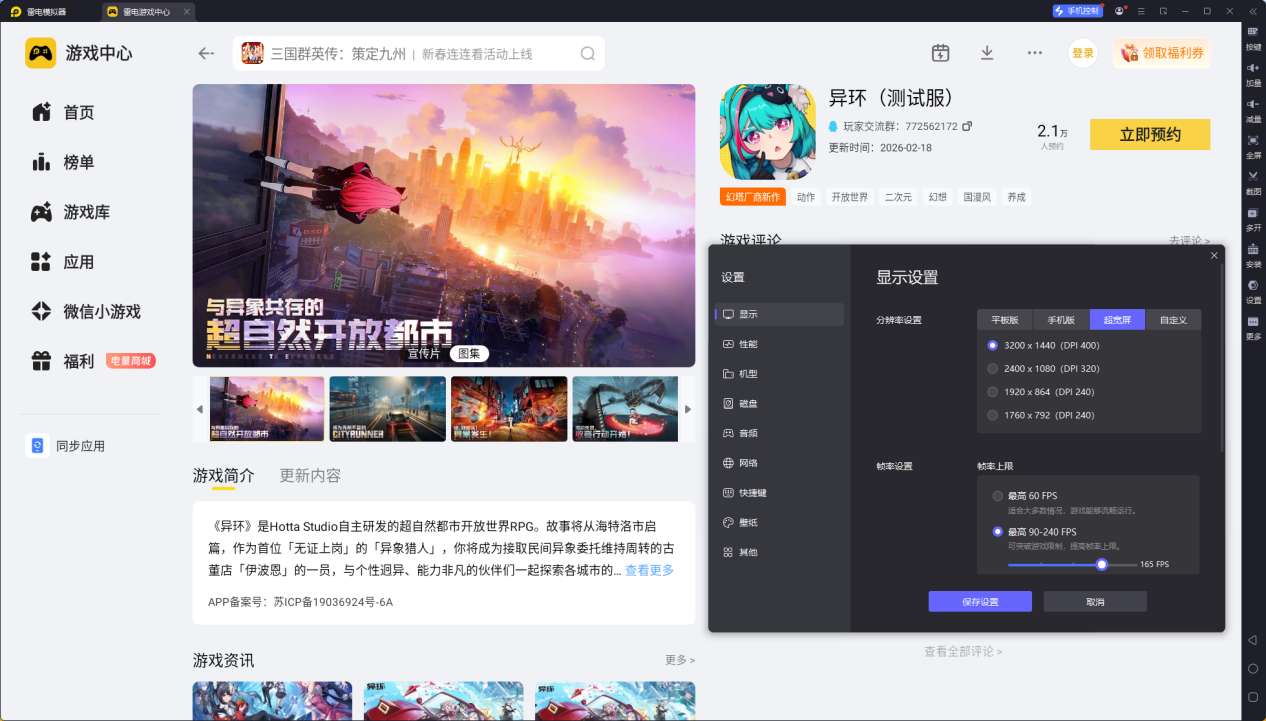Open the 音频 settings section

point(779,433)
